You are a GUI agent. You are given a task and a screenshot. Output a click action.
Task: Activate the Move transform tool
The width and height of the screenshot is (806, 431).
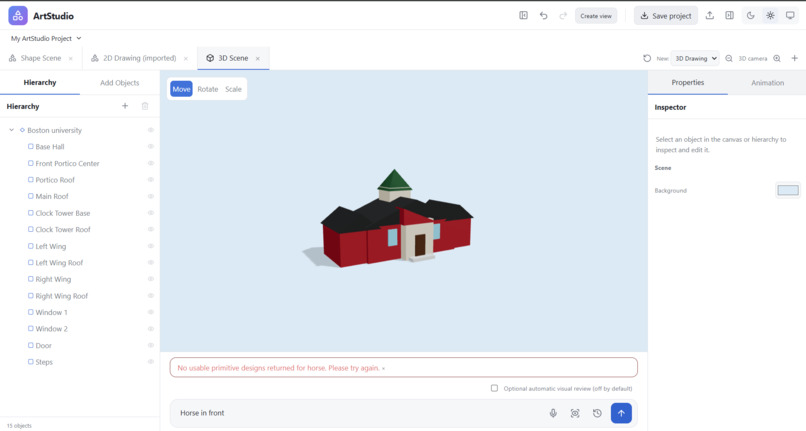tap(181, 89)
